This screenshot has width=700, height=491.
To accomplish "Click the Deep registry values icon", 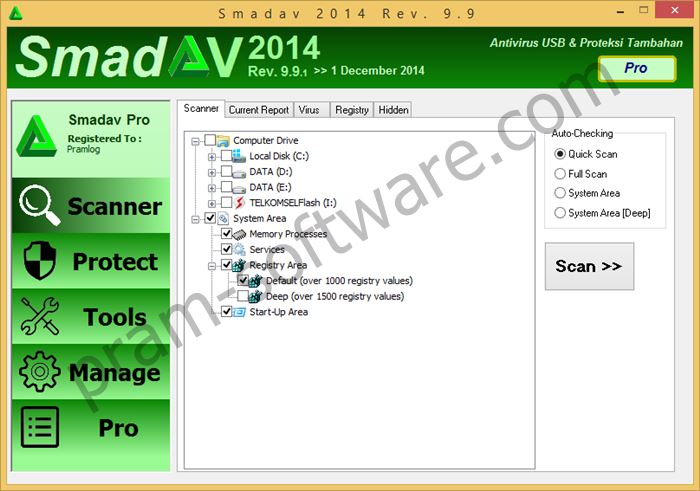I will coord(255,296).
